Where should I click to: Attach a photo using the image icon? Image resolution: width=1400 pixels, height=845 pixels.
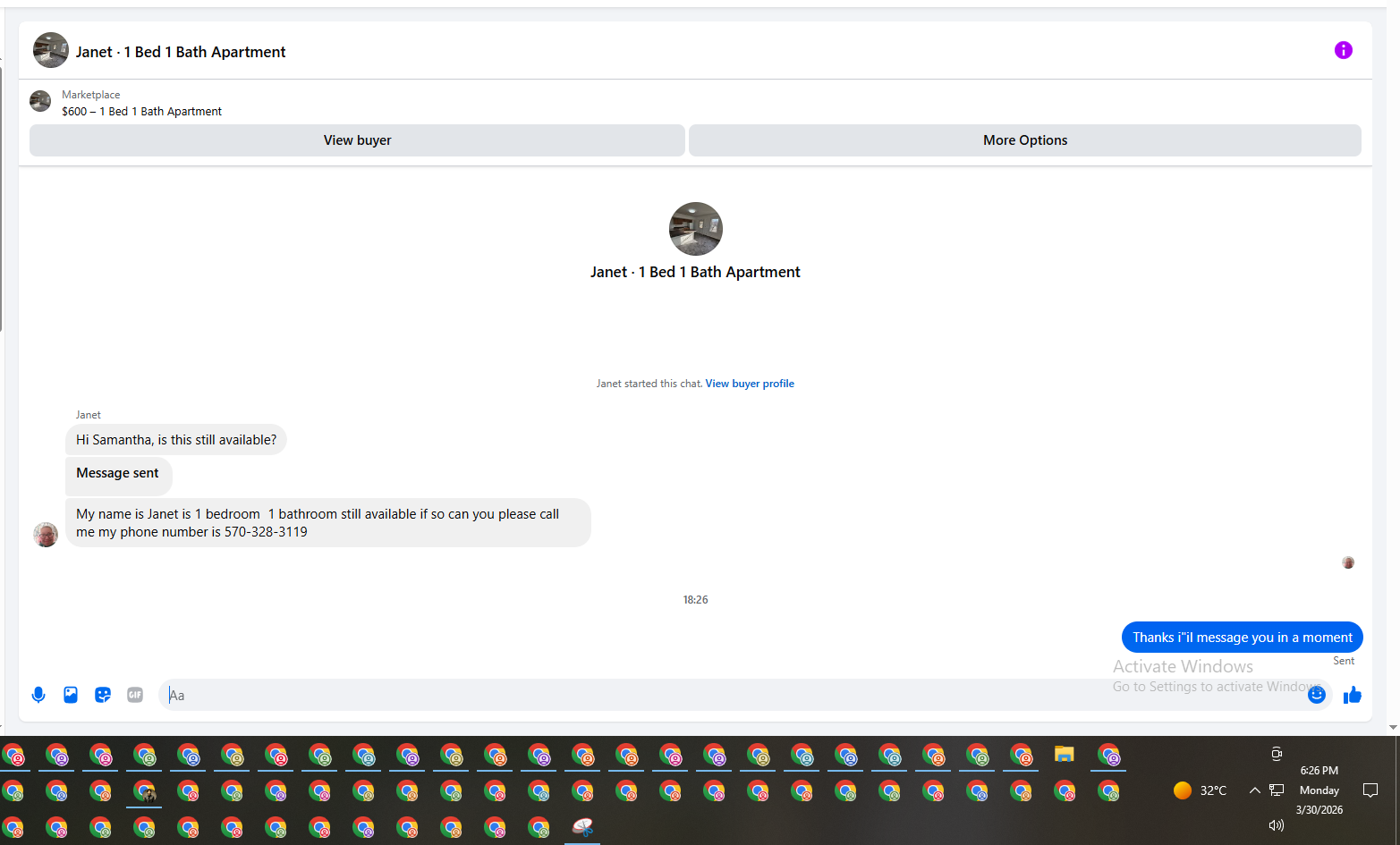[x=71, y=695]
